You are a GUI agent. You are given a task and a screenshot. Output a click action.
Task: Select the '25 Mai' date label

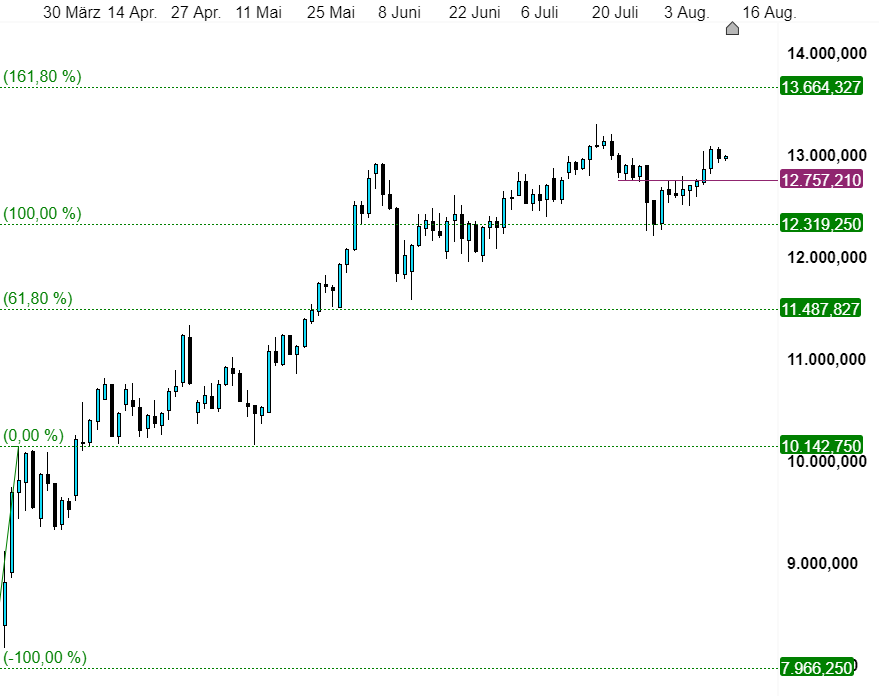pyautogui.click(x=331, y=12)
